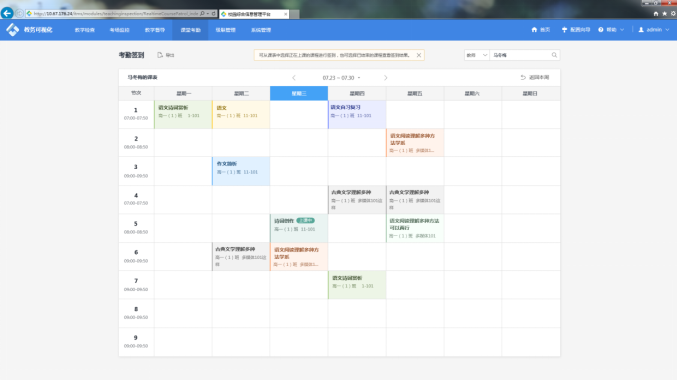Dismiss the yellow tip banner
This screenshot has width=677, height=380.
[418, 55]
